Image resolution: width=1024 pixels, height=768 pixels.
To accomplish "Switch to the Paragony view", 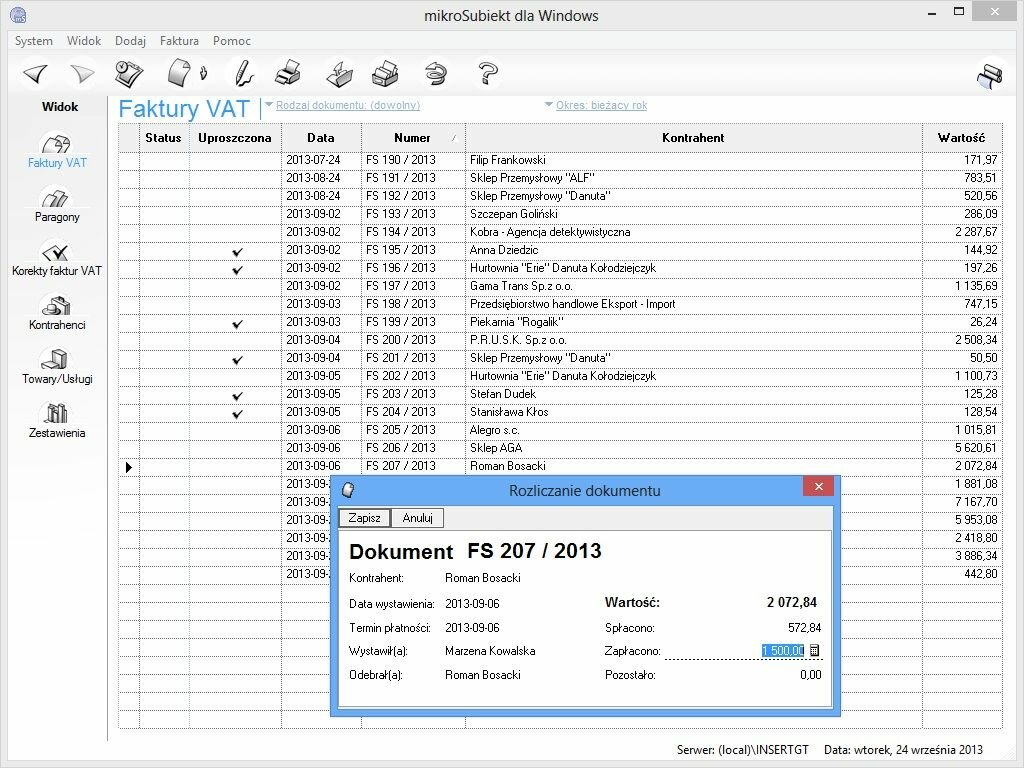I will (x=57, y=205).
